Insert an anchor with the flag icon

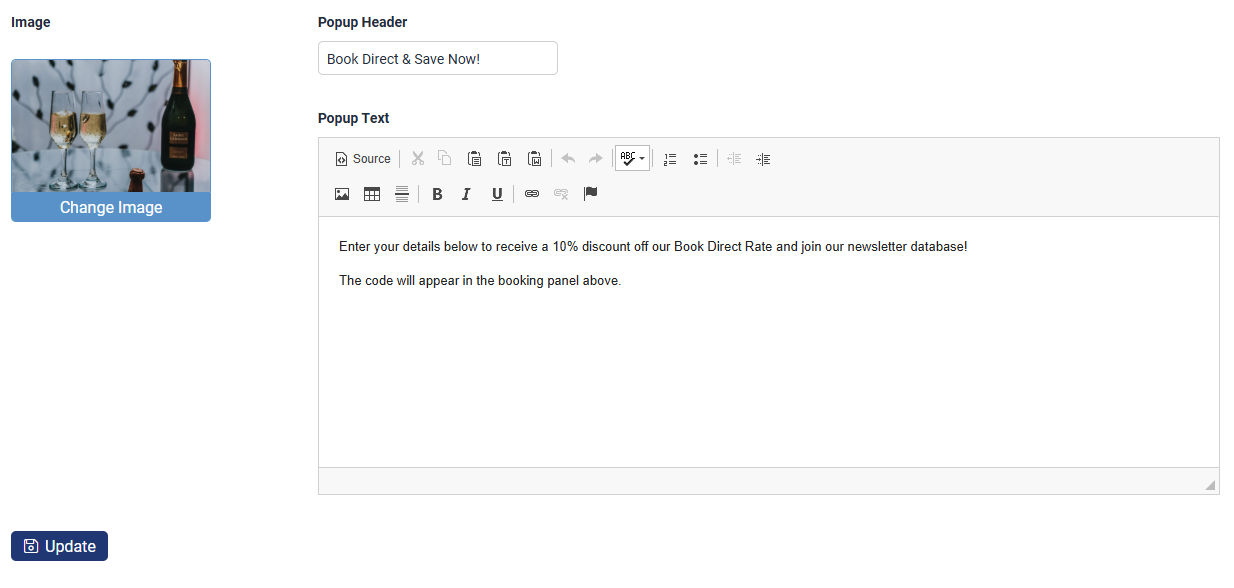(x=591, y=194)
